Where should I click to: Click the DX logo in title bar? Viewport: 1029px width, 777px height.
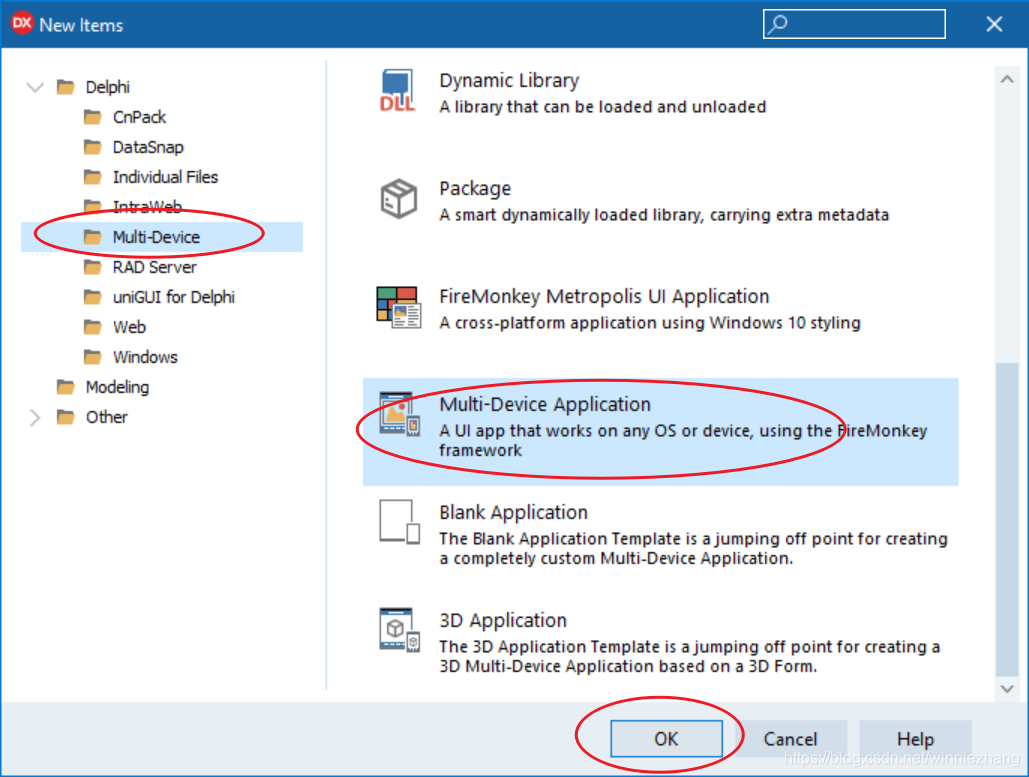click(22, 23)
